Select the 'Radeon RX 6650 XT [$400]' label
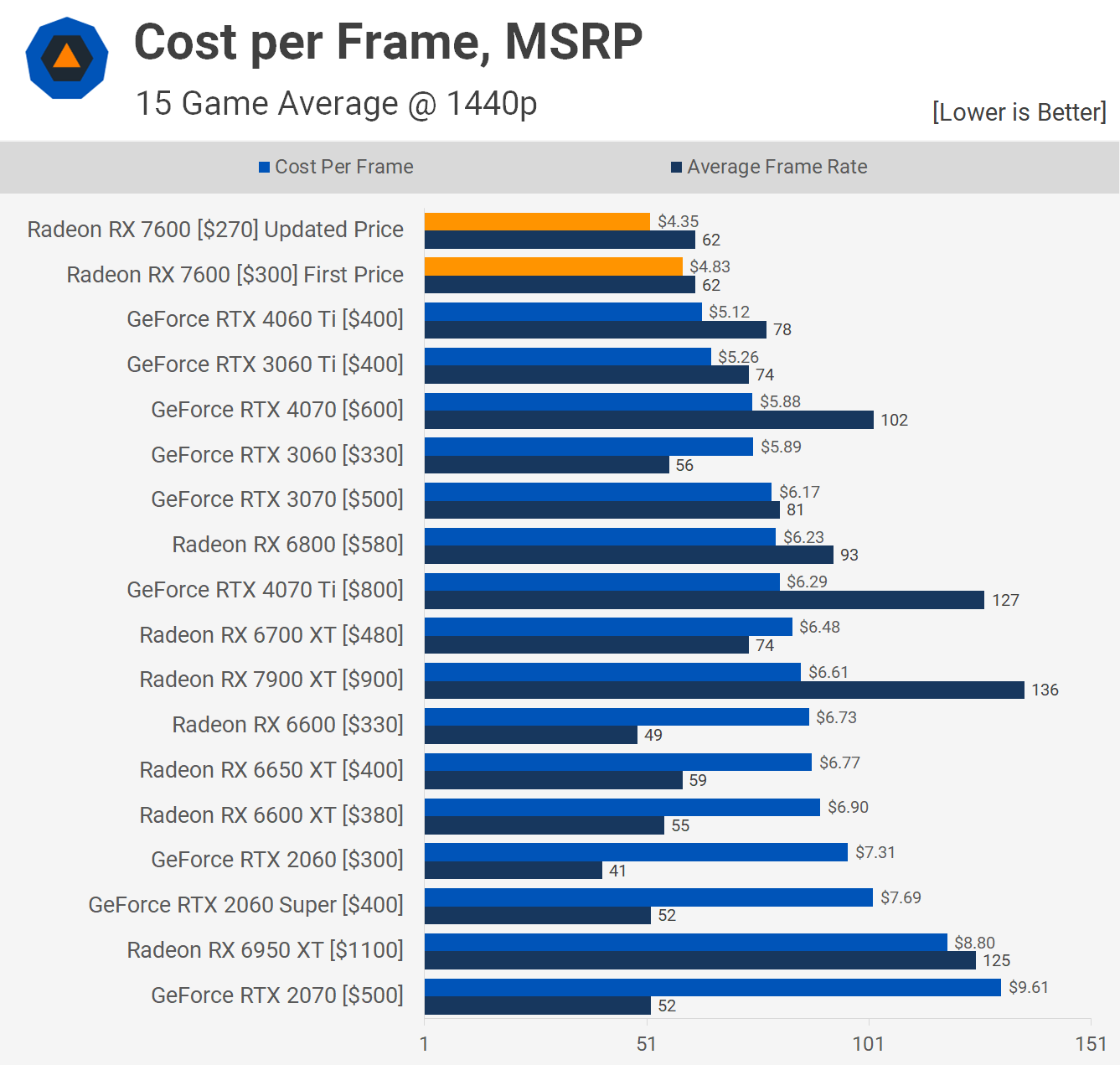 click(271, 770)
